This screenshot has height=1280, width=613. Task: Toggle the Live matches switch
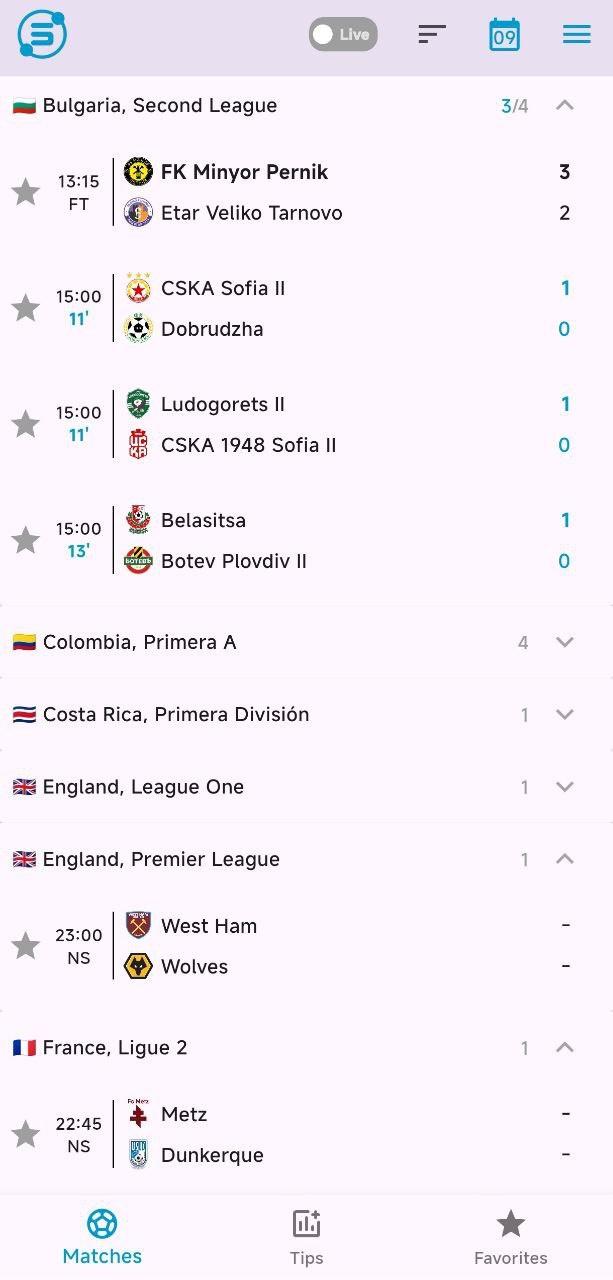(343, 34)
